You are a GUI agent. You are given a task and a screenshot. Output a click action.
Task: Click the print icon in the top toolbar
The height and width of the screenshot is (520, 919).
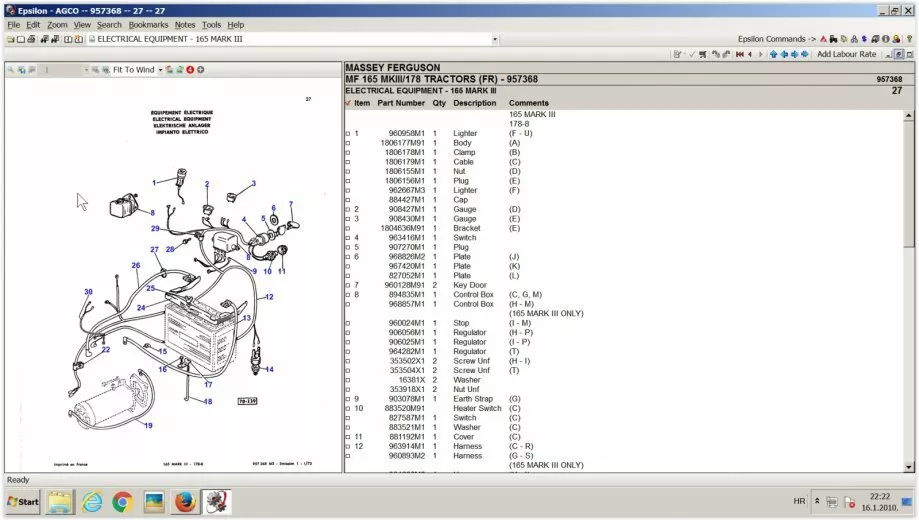(x=31, y=39)
